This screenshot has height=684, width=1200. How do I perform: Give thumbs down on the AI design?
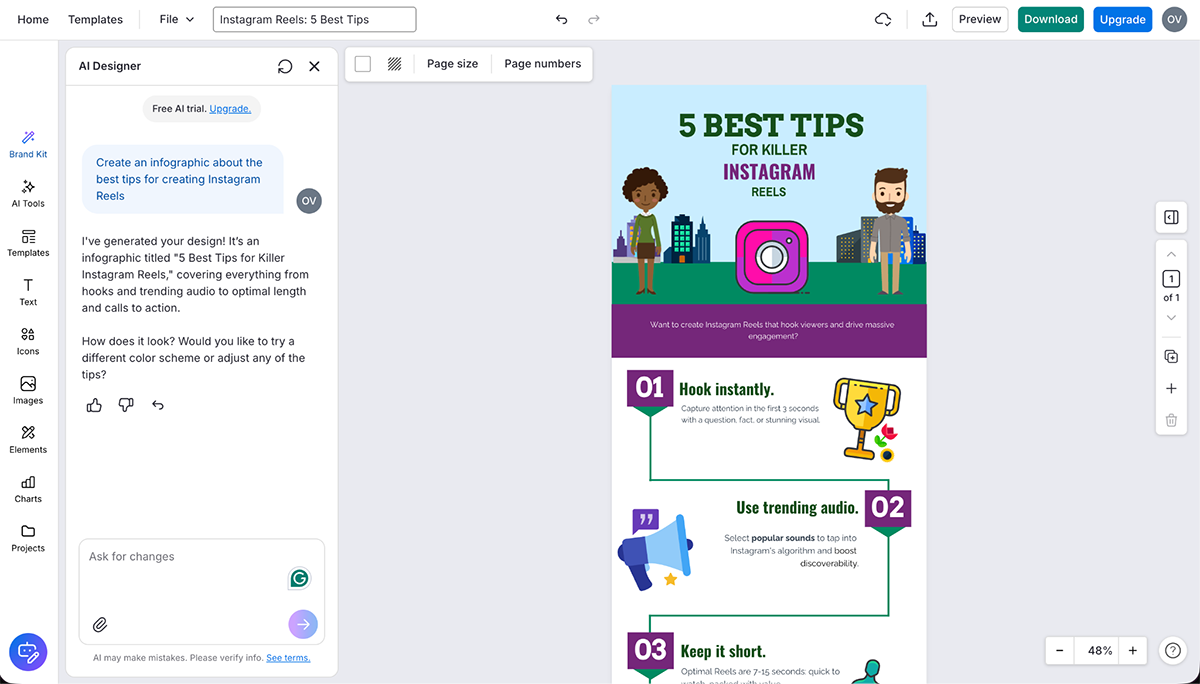pos(125,404)
